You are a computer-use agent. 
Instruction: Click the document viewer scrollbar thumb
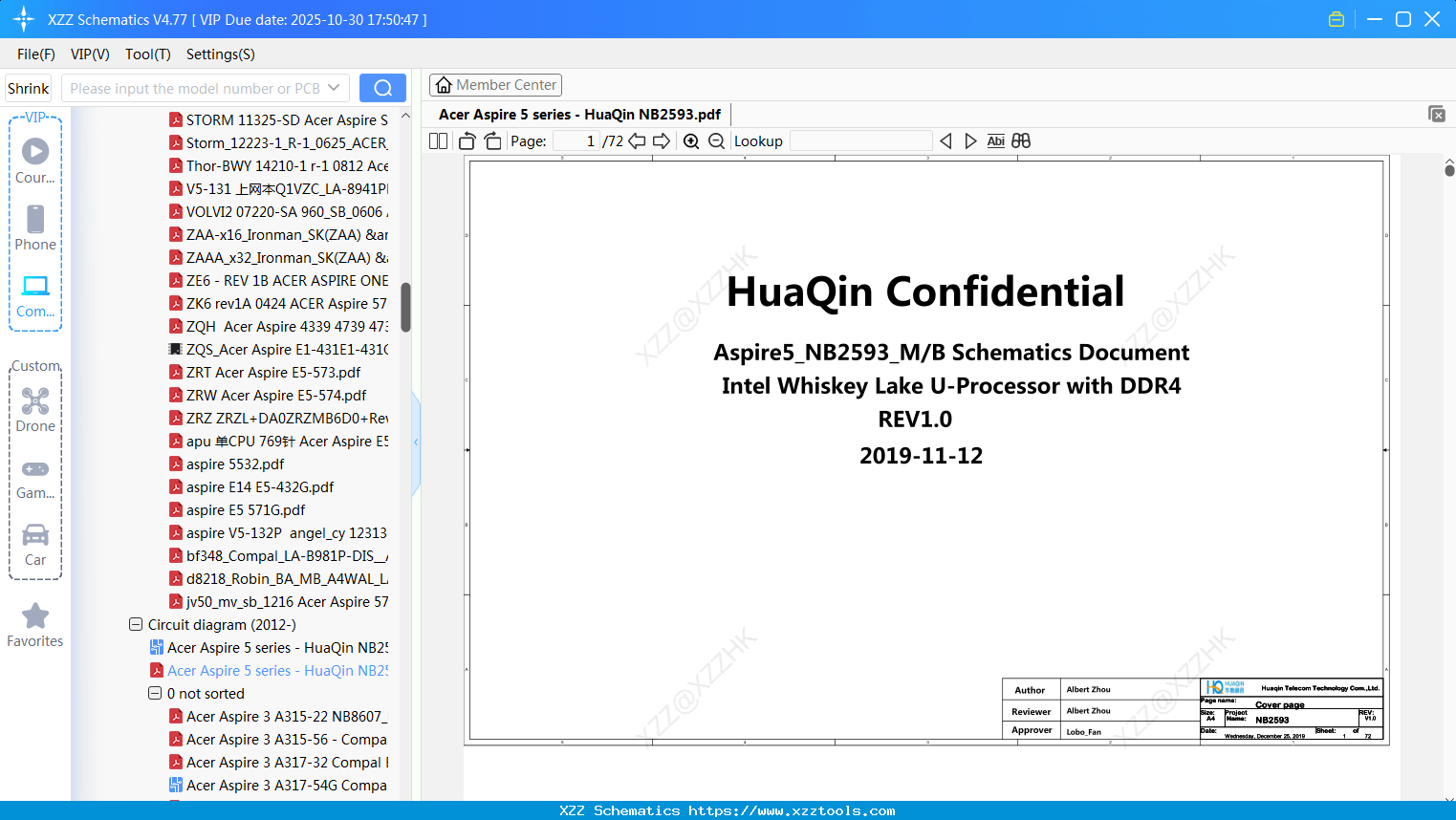1449,170
